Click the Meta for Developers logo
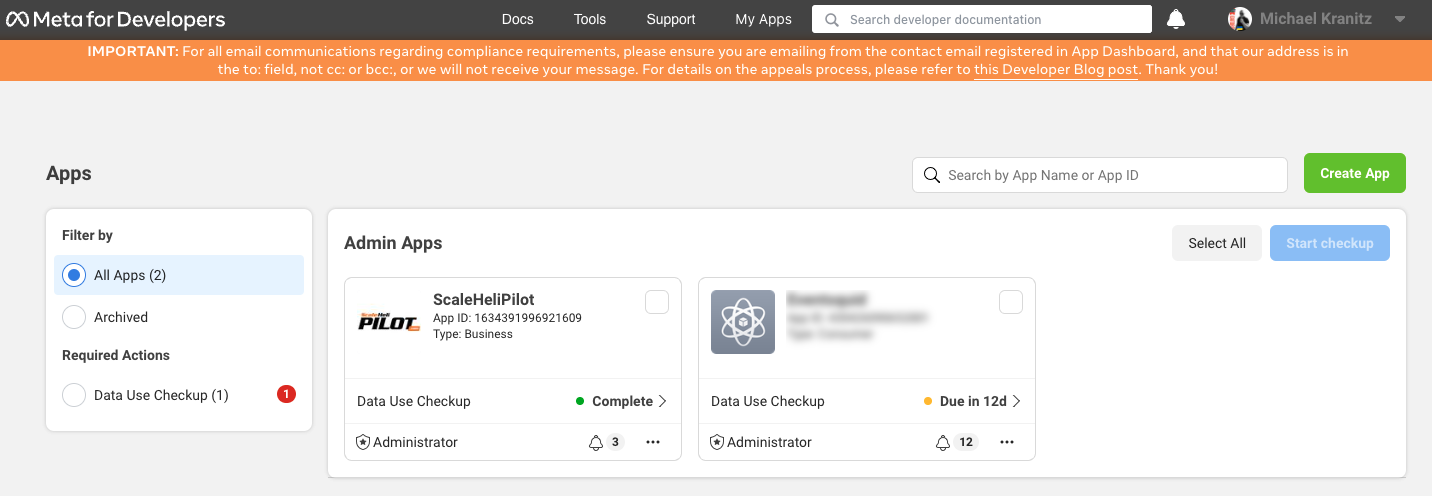This screenshot has width=1432, height=496. point(116,19)
